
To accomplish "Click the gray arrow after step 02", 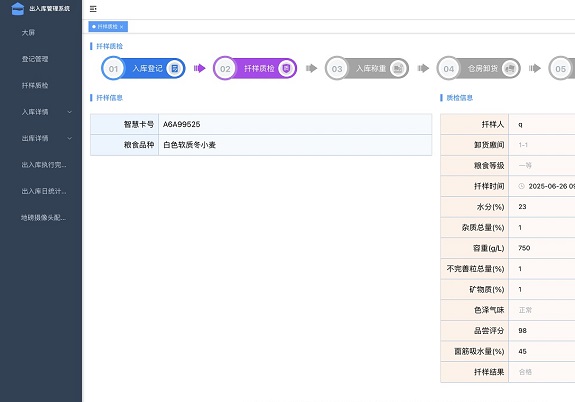I will (311, 68).
